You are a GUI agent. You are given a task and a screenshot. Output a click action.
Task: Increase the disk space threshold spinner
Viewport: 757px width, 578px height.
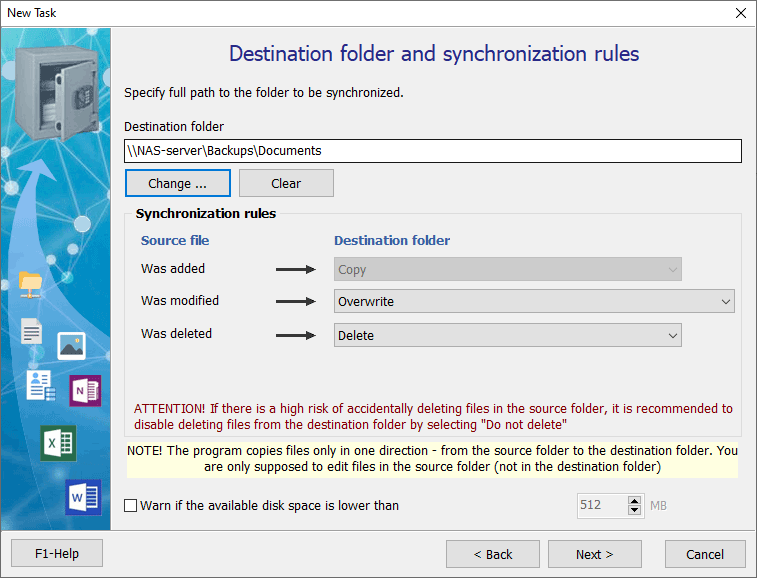(x=634, y=501)
